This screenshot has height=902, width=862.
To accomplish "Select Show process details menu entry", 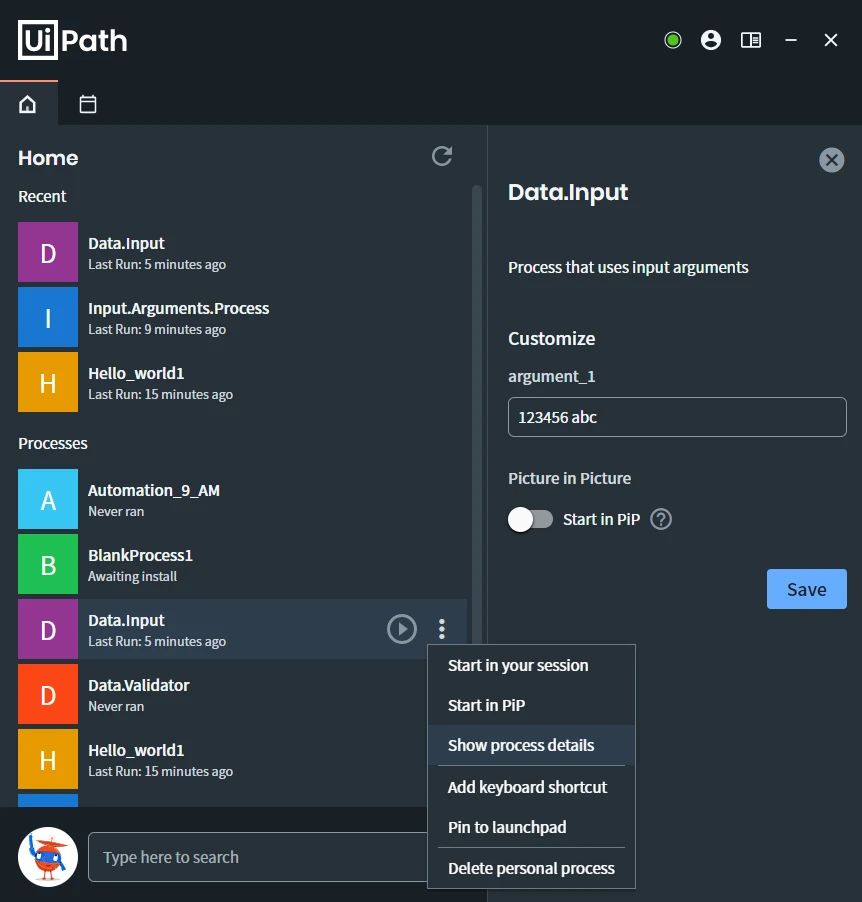I will click(x=531, y=745).
